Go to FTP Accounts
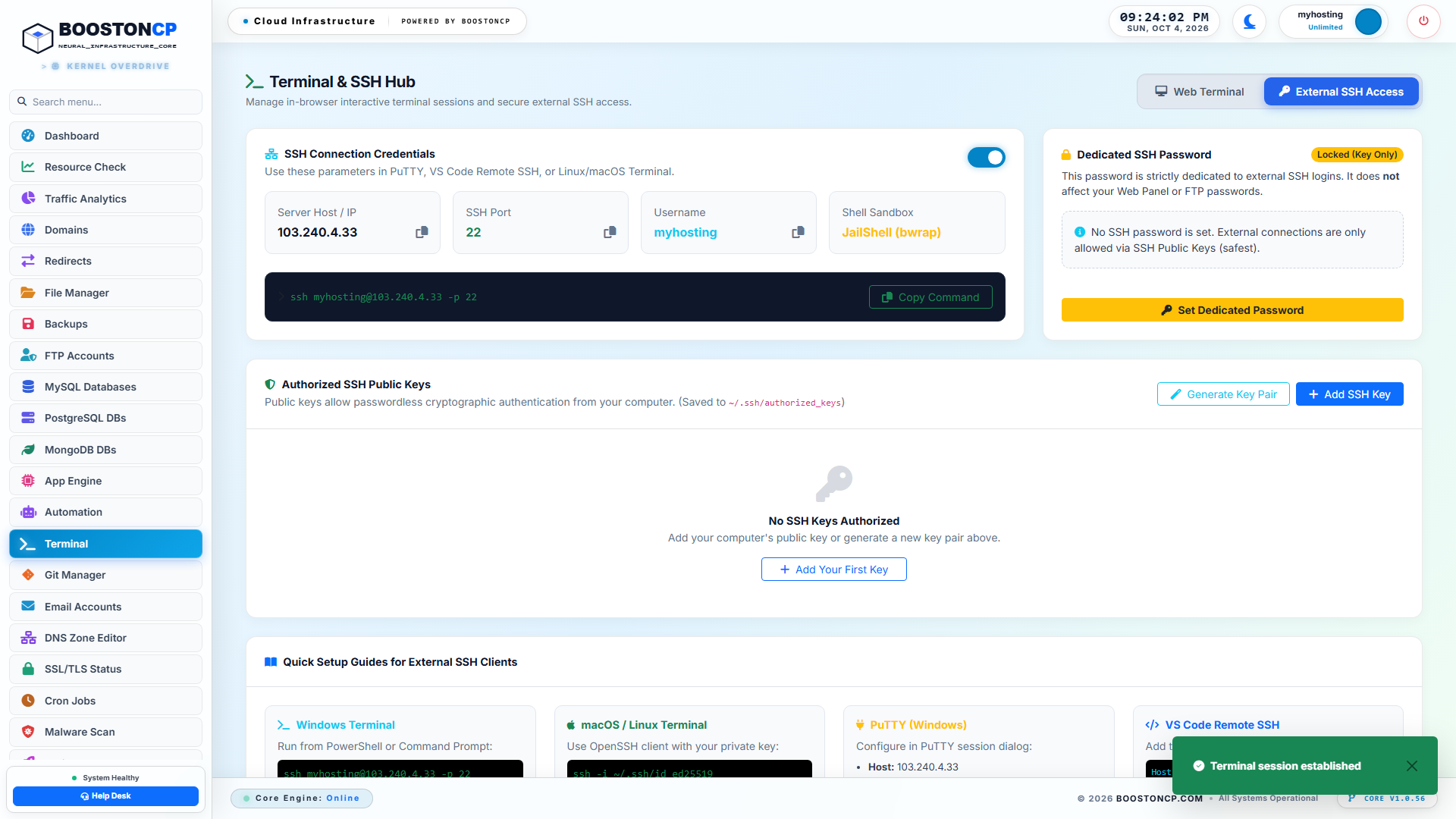The height and width of the screenshot is (819, 1456). 105,356
